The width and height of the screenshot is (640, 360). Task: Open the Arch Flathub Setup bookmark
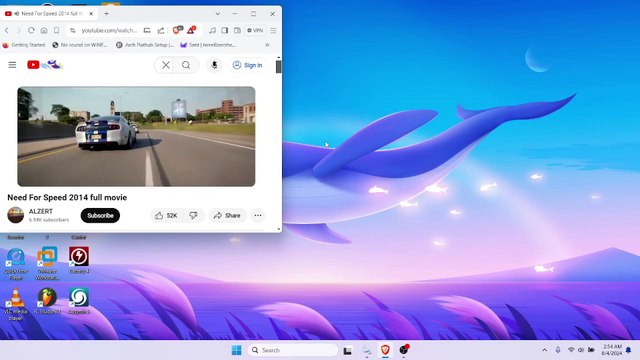point(145,45)
